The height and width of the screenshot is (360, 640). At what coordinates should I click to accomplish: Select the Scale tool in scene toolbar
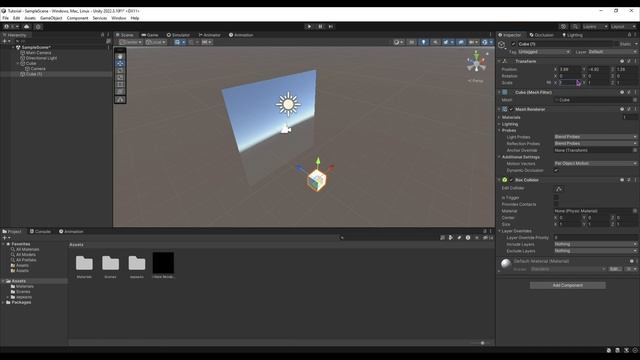pyautogui.click(x=120, y=77)
